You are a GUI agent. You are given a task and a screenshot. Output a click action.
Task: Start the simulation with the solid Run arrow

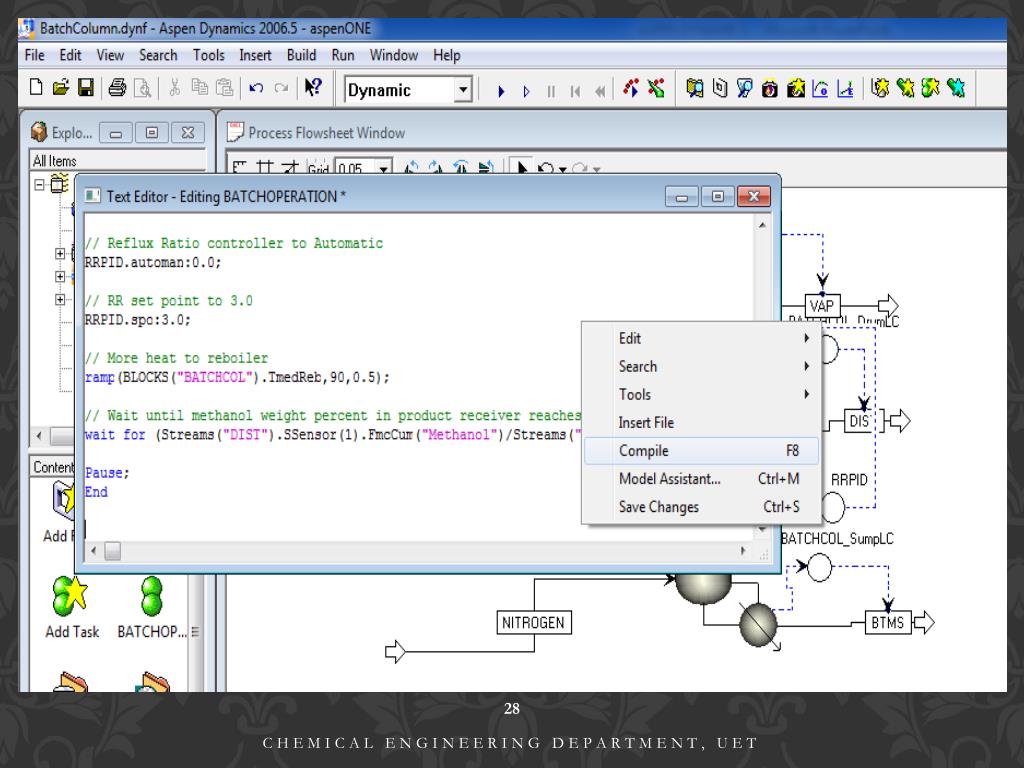501,91
